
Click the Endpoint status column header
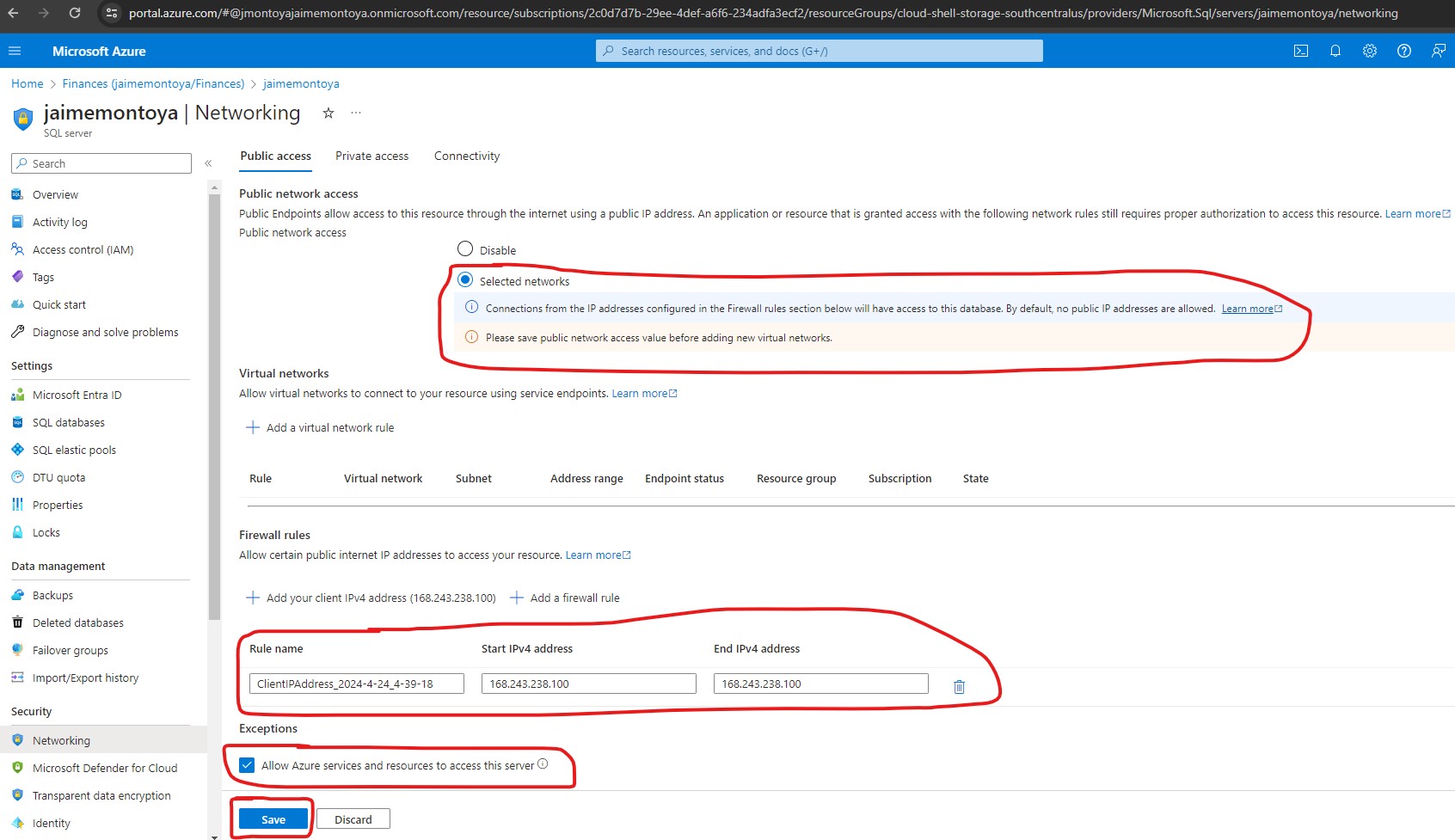click(685, 478)
